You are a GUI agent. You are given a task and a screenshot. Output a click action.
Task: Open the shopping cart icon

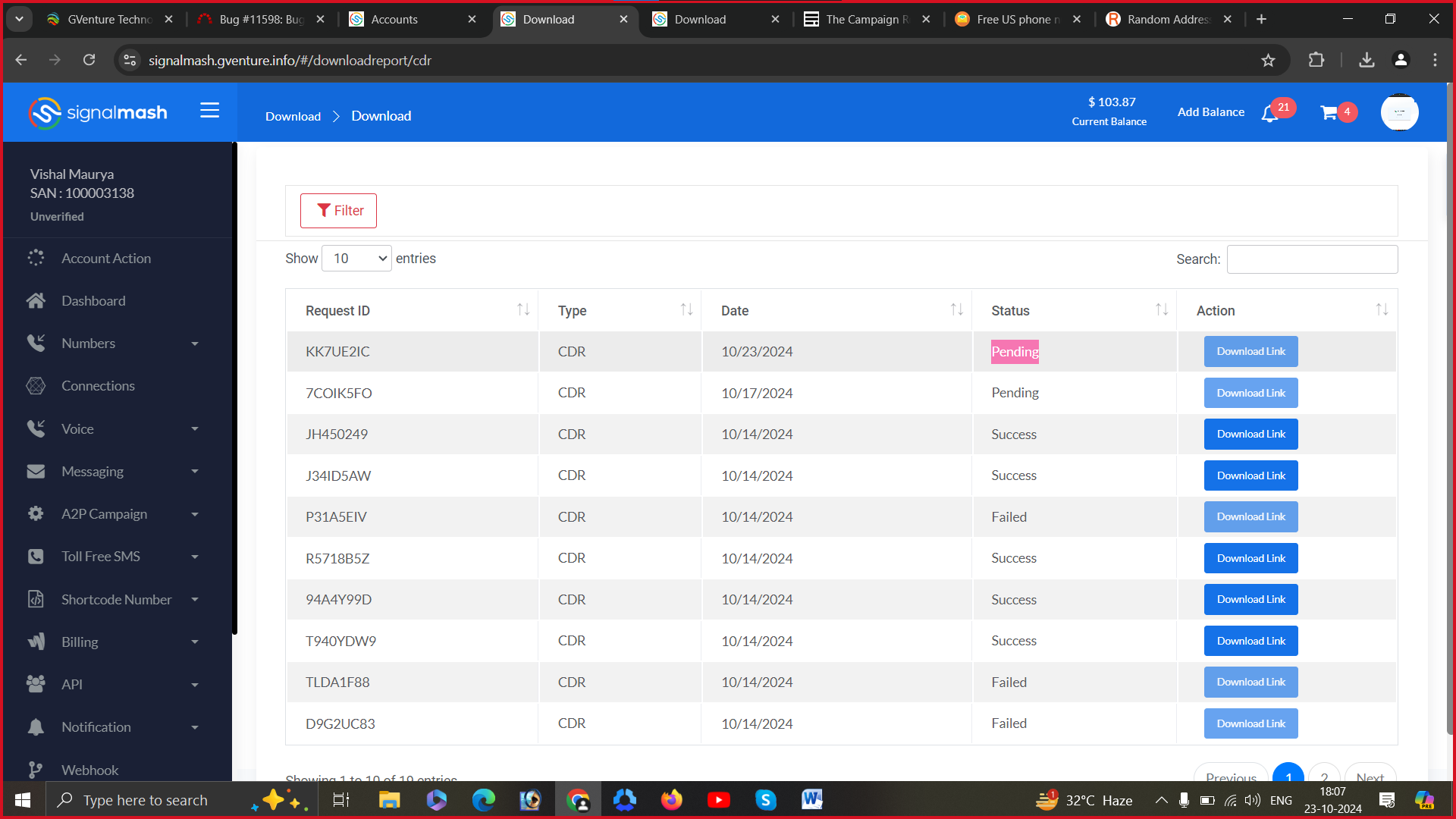click(x=1329, y=113)
